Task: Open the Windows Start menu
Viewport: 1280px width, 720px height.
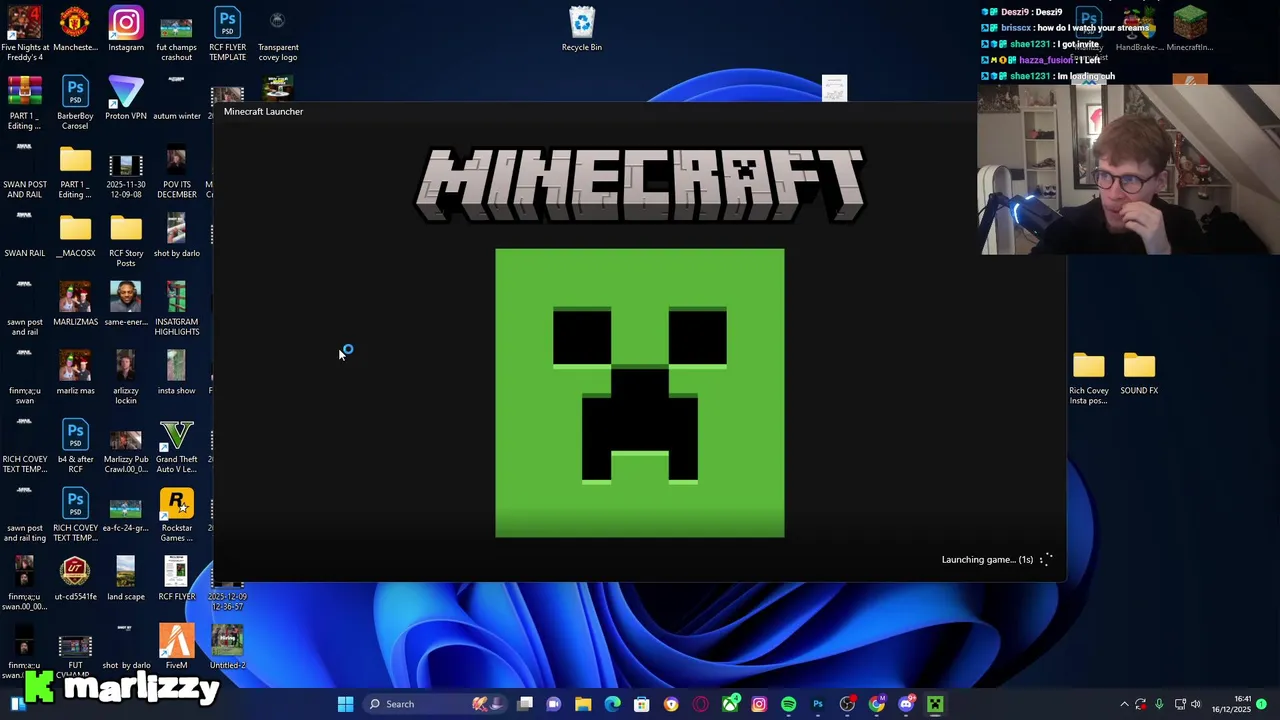Action: coord(345,704)
